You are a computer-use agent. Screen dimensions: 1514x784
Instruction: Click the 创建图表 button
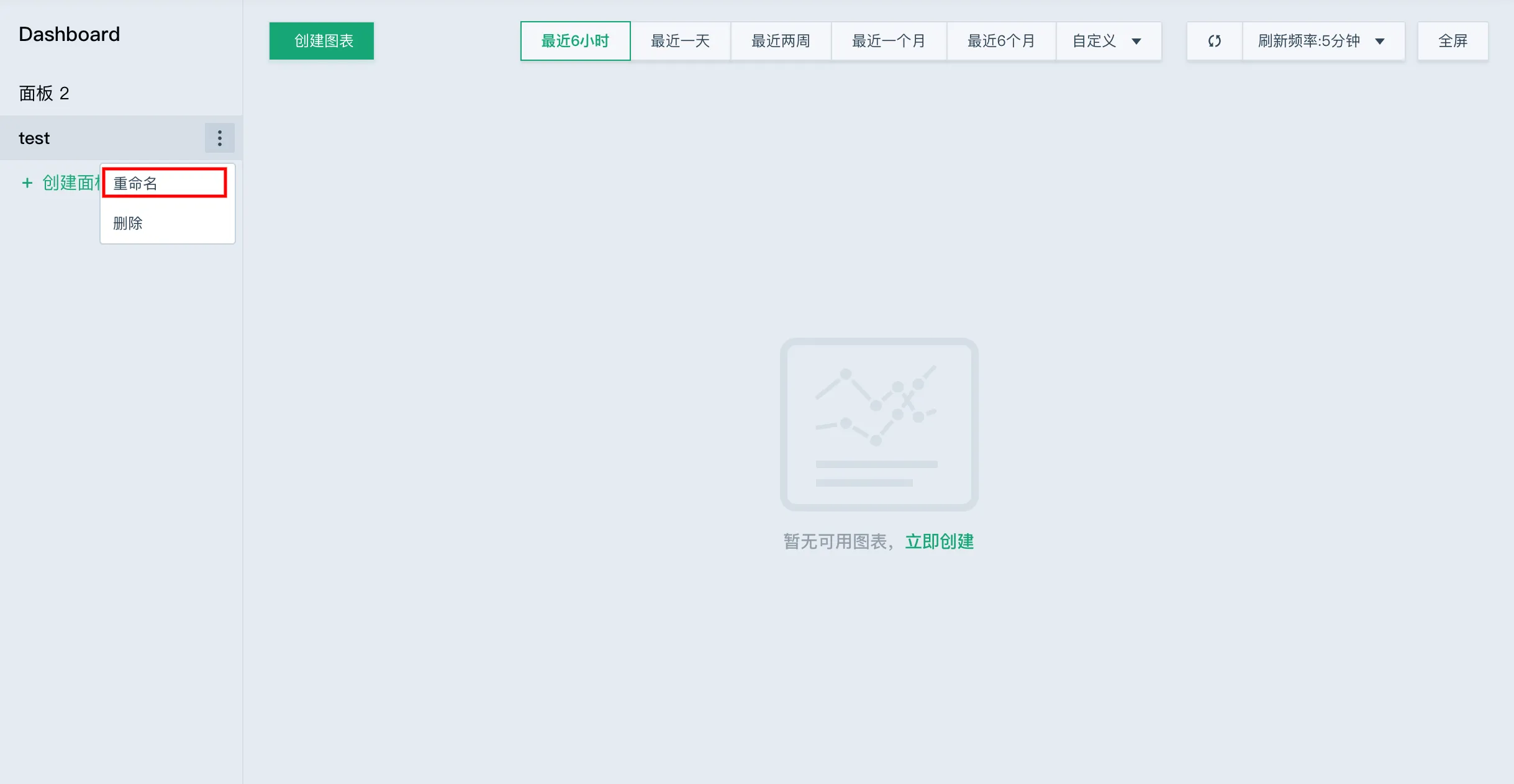(321, 41)
